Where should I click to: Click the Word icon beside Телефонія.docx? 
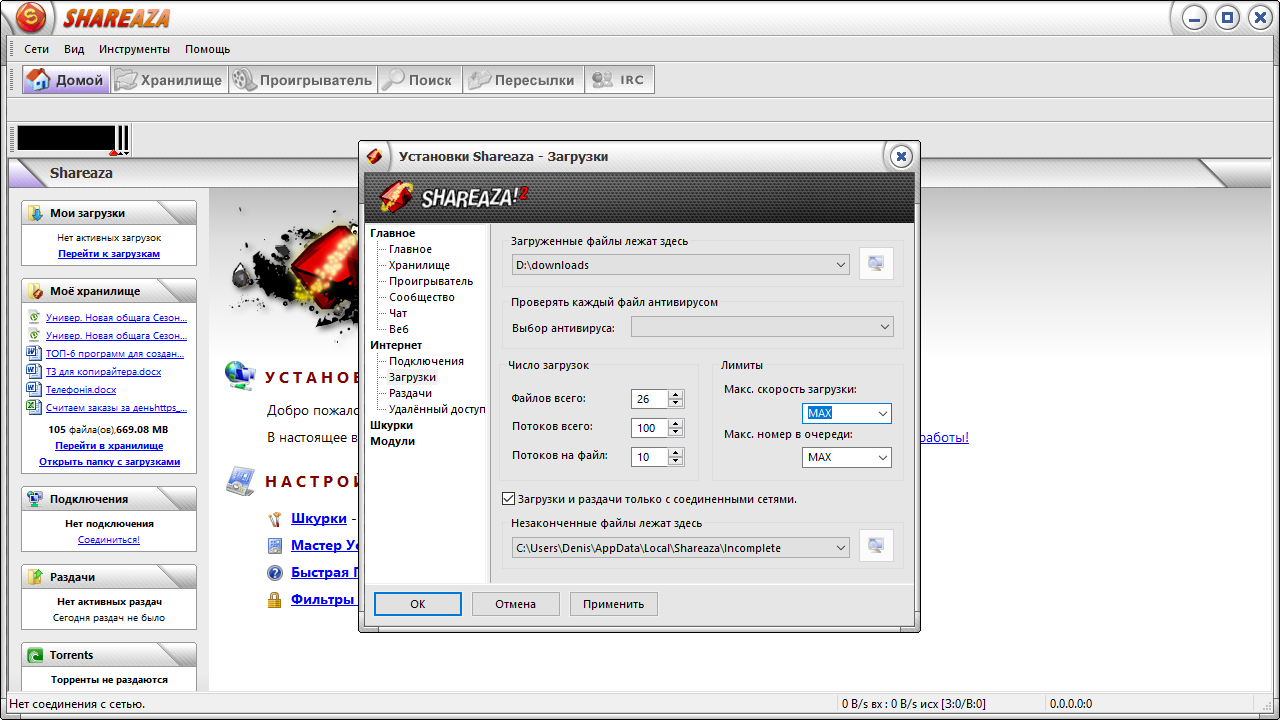click(x=35, y=390)
